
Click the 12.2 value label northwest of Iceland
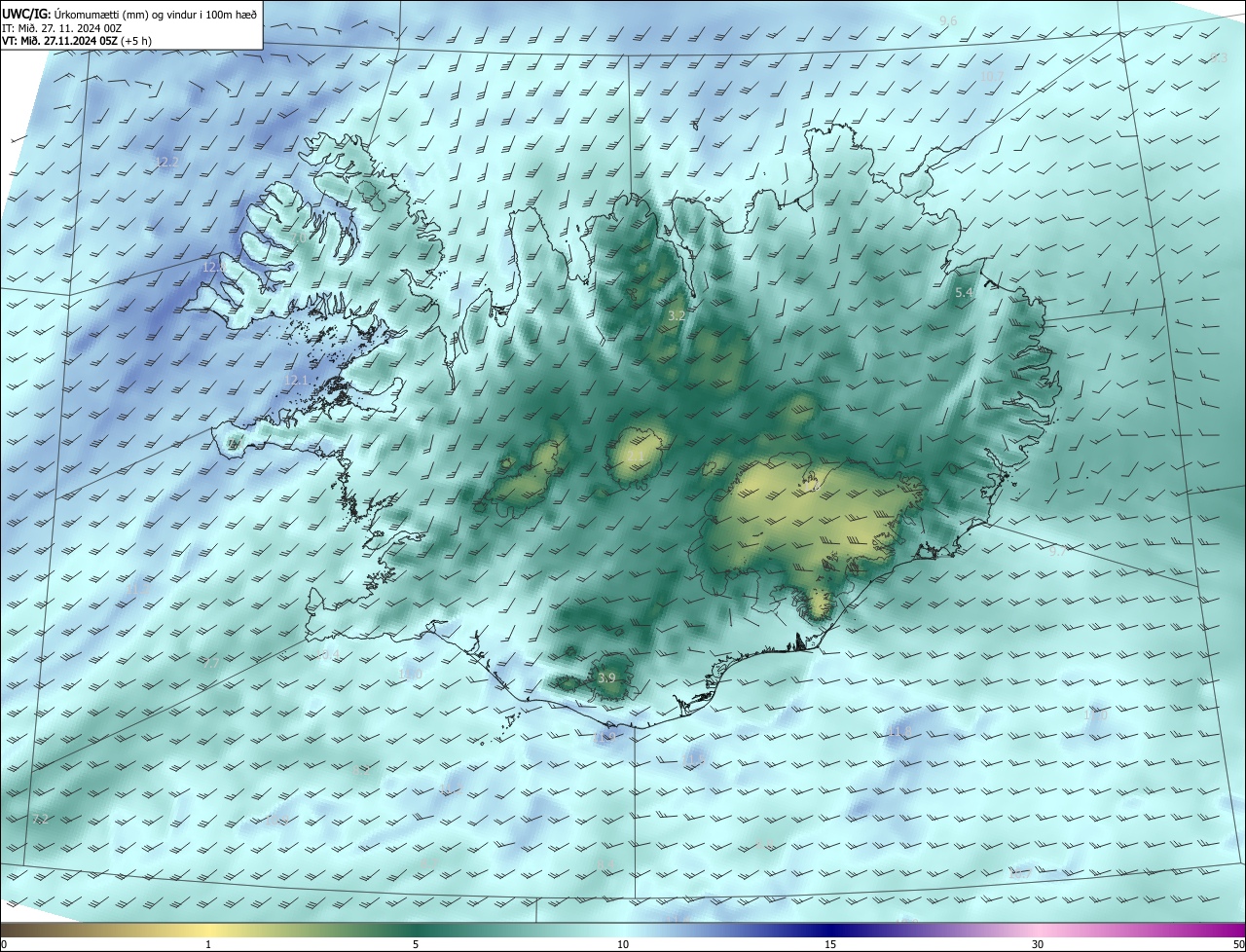click(x=167, y=162)
